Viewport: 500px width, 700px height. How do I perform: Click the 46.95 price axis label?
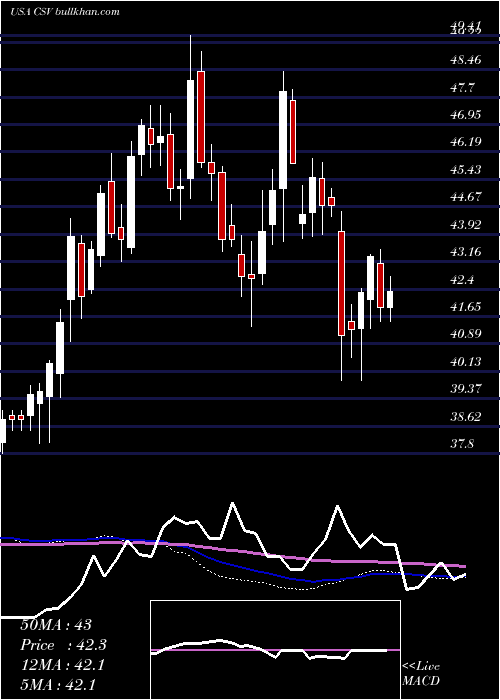466,115
